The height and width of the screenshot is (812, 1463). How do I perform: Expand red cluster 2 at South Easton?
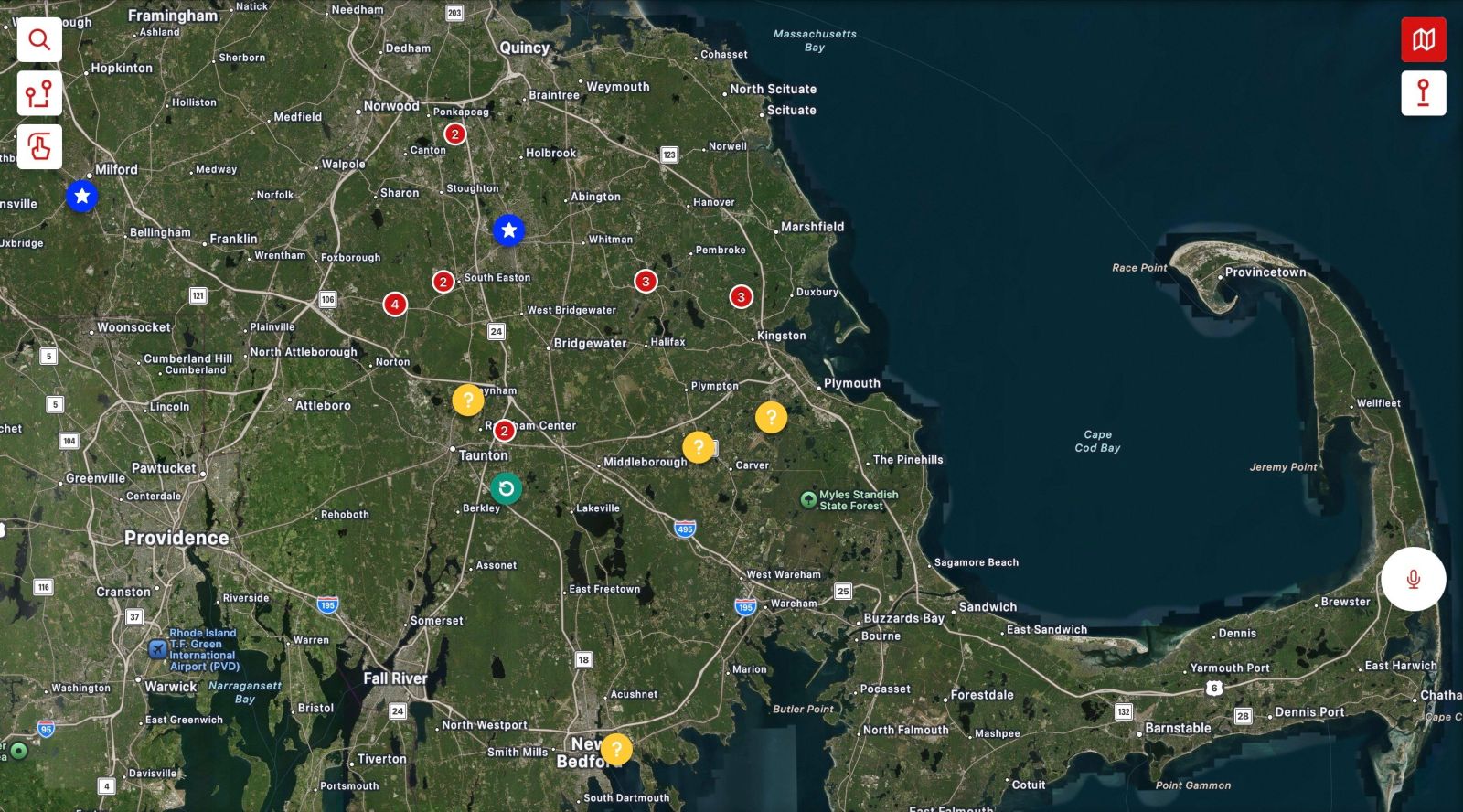tap(443, 282)
